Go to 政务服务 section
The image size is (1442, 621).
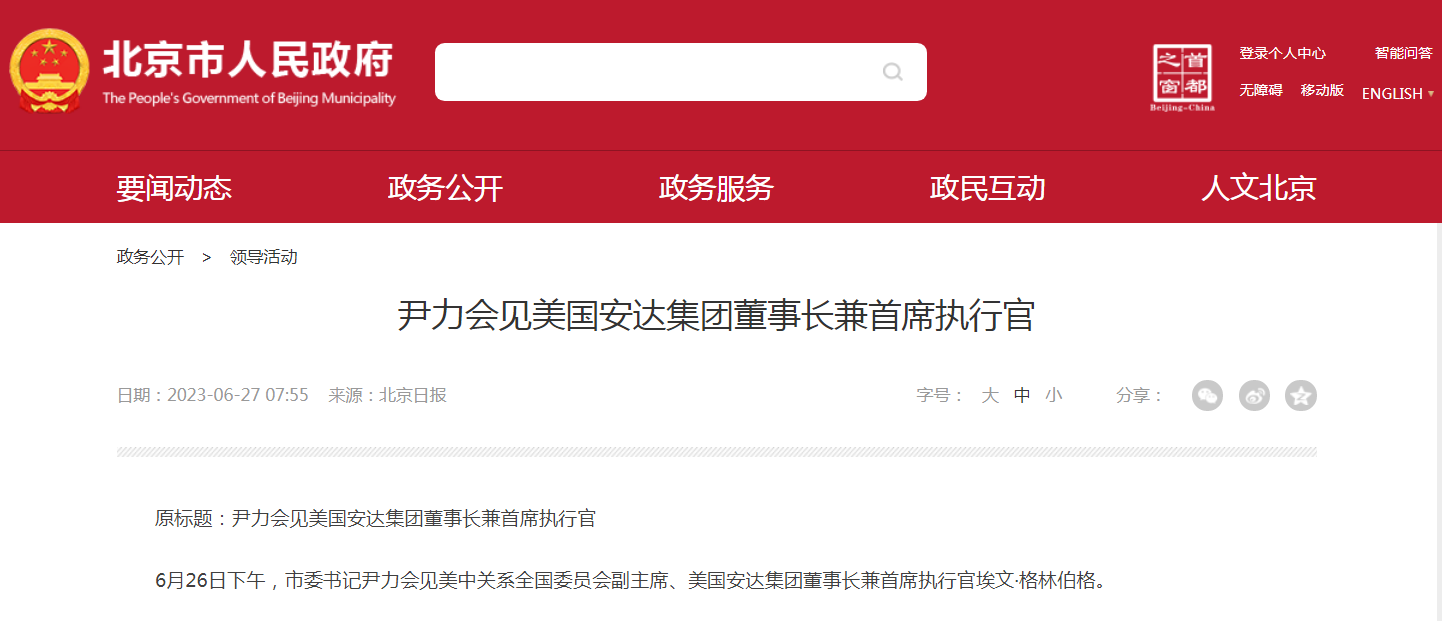[716, 188]
